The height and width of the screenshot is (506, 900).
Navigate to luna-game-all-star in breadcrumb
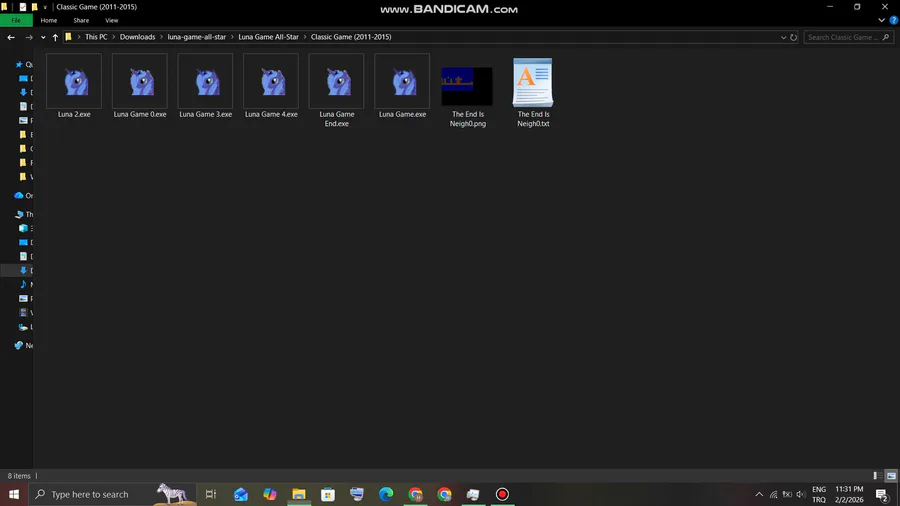pyautogui.click(x=196, y=37)
